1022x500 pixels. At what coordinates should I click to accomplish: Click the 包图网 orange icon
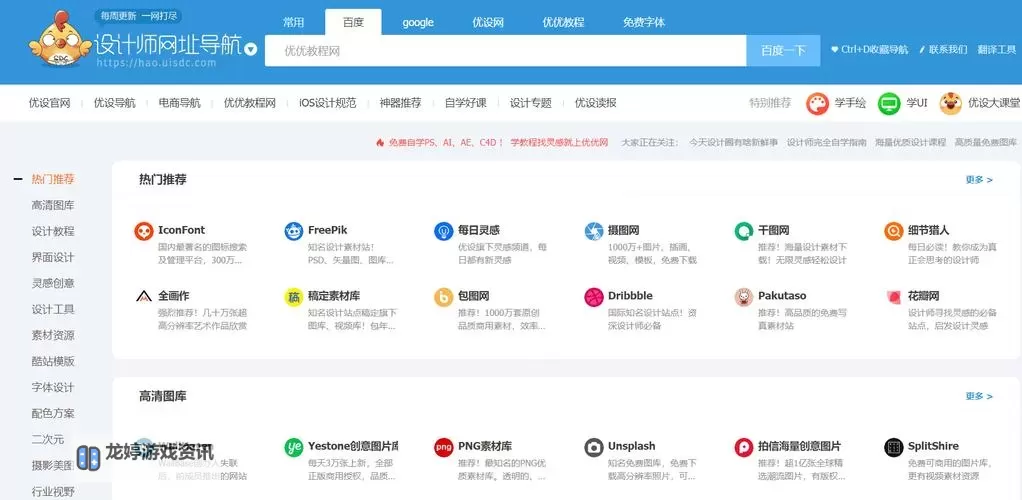pyautogui.click(x=443, y=297)
